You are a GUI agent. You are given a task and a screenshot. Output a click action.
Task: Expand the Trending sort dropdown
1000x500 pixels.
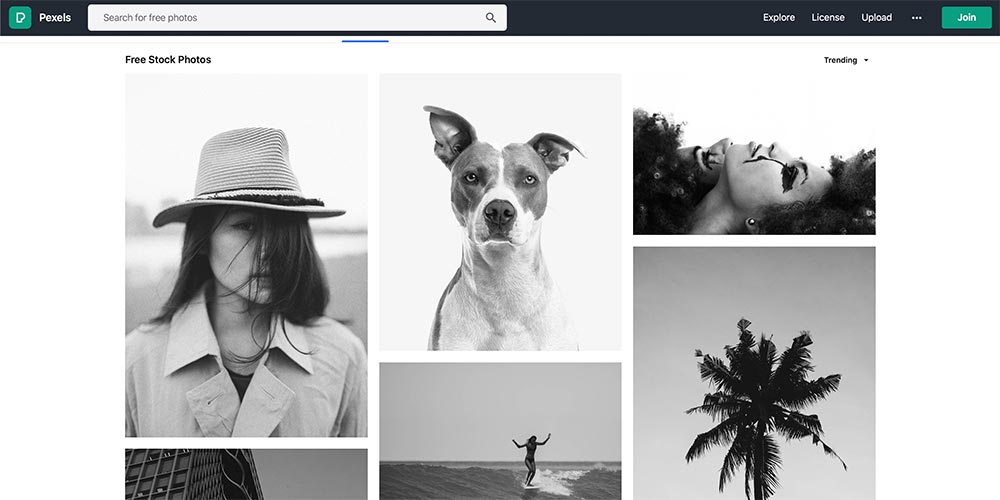[x=846, y=60]
